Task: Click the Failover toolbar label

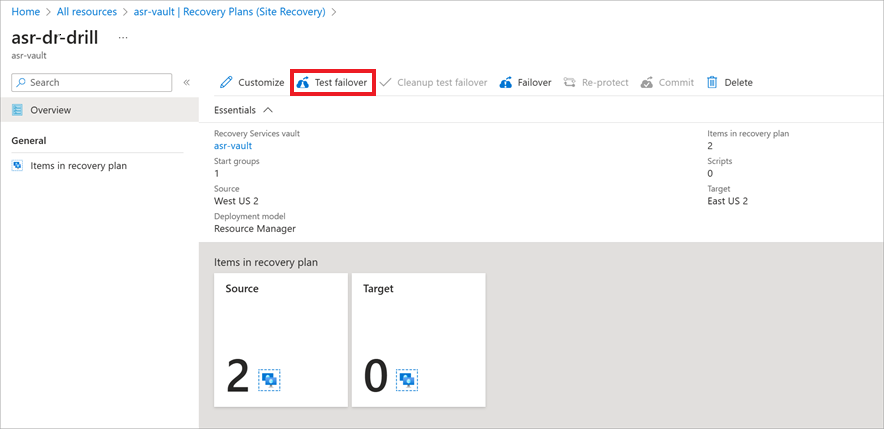Action: point(534,83)
